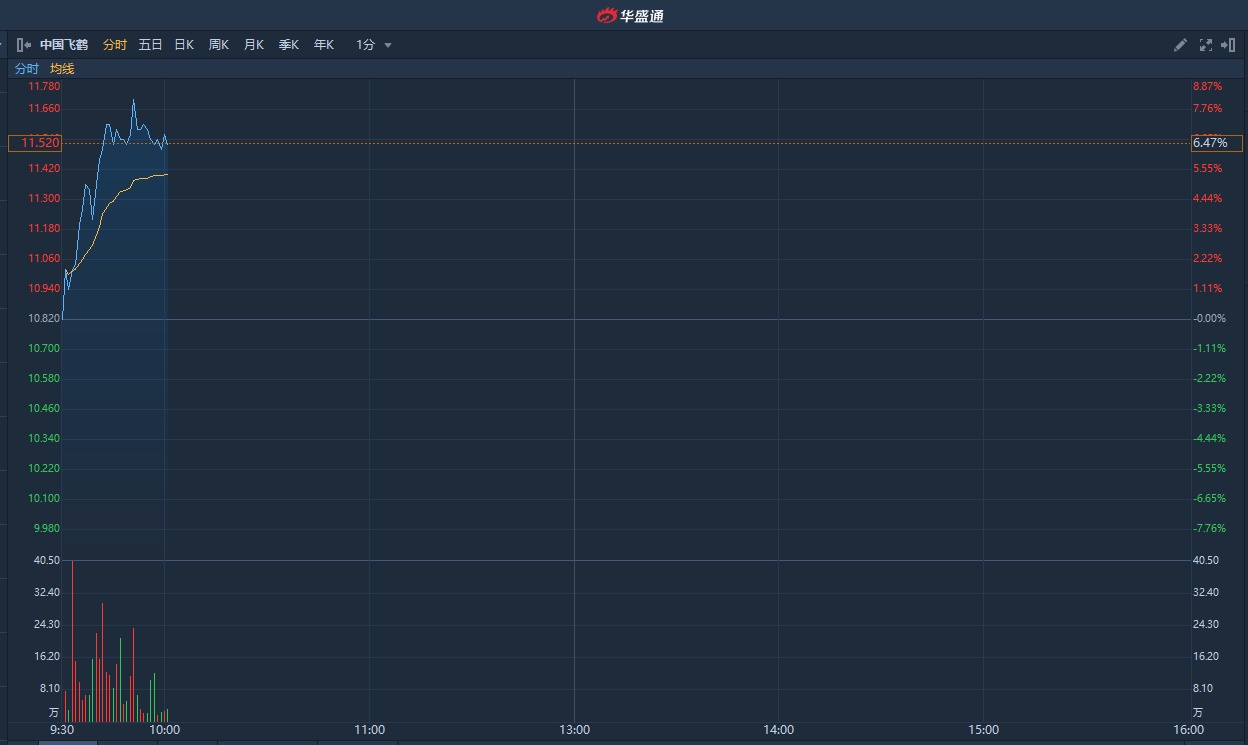The width and height of the screenshot is (1248, 745).
Task: Click the 4.44% red percentage label
Action: (x=1208, y=198)
